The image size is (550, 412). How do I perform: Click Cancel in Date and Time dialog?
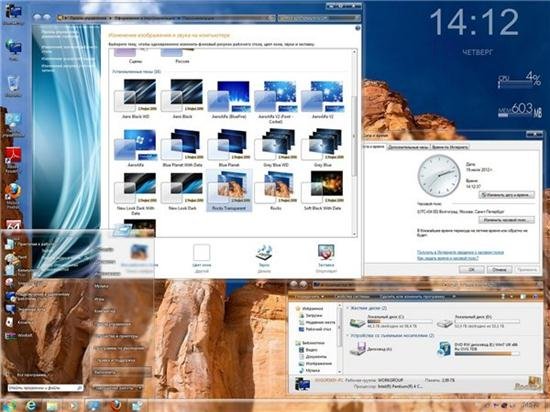499,269
